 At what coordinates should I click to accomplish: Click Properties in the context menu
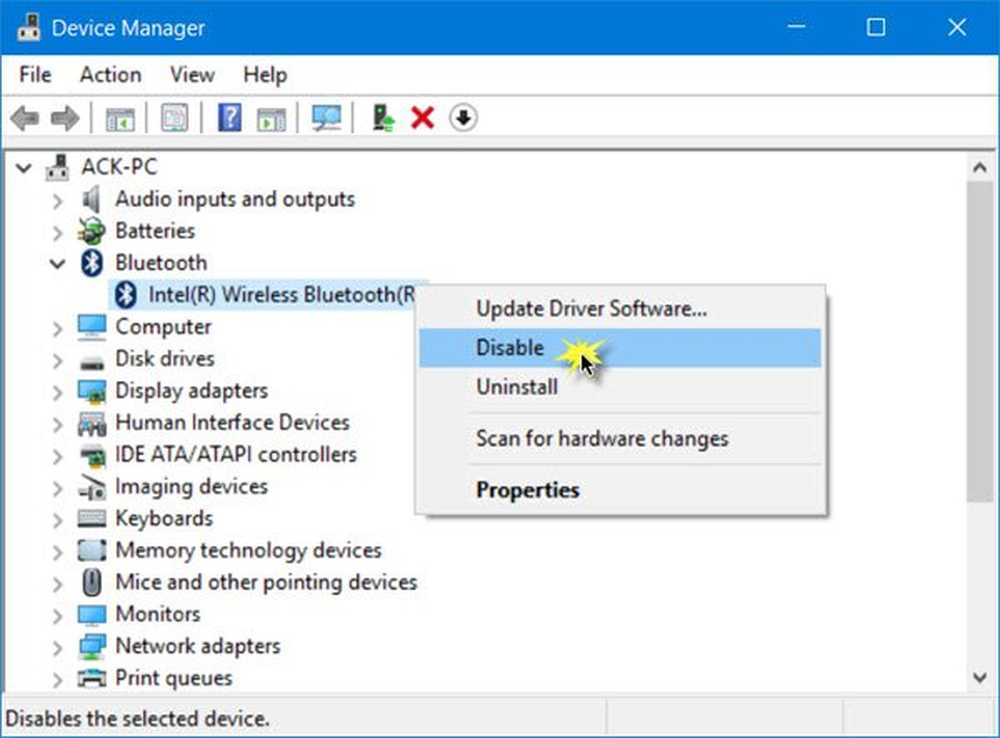point(527,490)
